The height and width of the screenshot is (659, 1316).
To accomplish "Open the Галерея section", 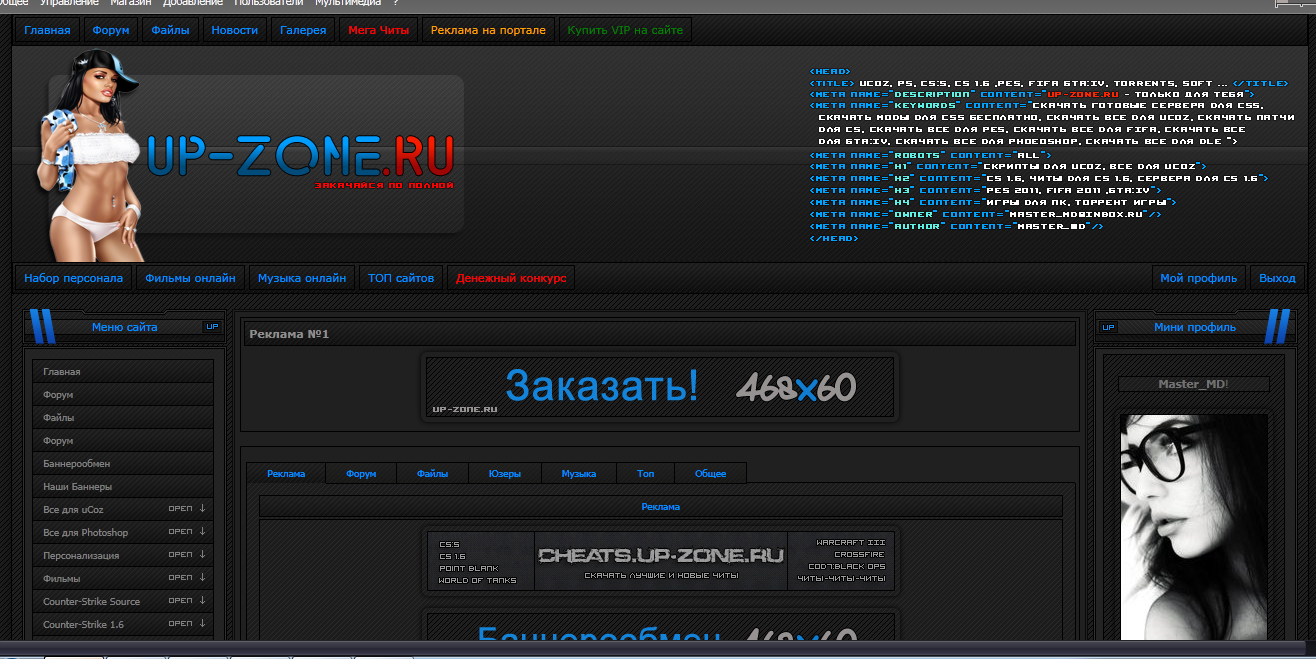I will 303,30.
